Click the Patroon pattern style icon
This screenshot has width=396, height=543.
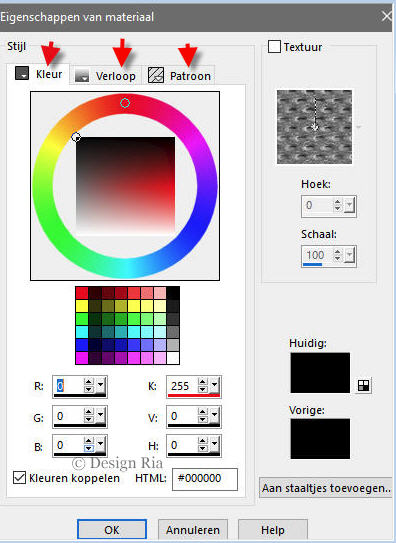pos(156,75)
